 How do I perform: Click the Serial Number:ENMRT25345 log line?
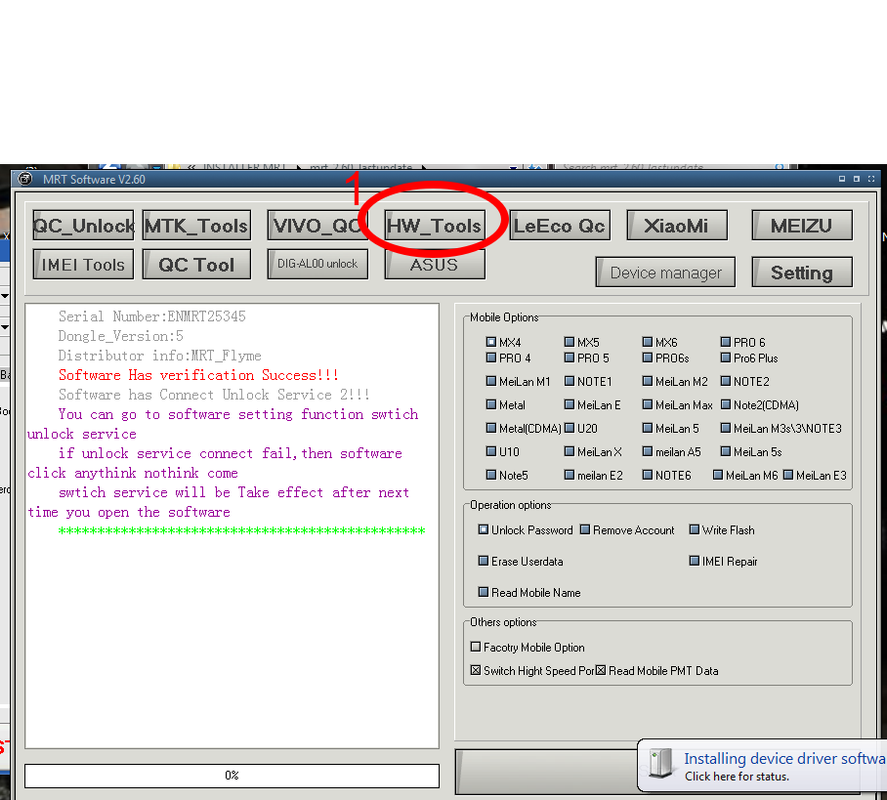pyautogui.click(x=152, y=316)
